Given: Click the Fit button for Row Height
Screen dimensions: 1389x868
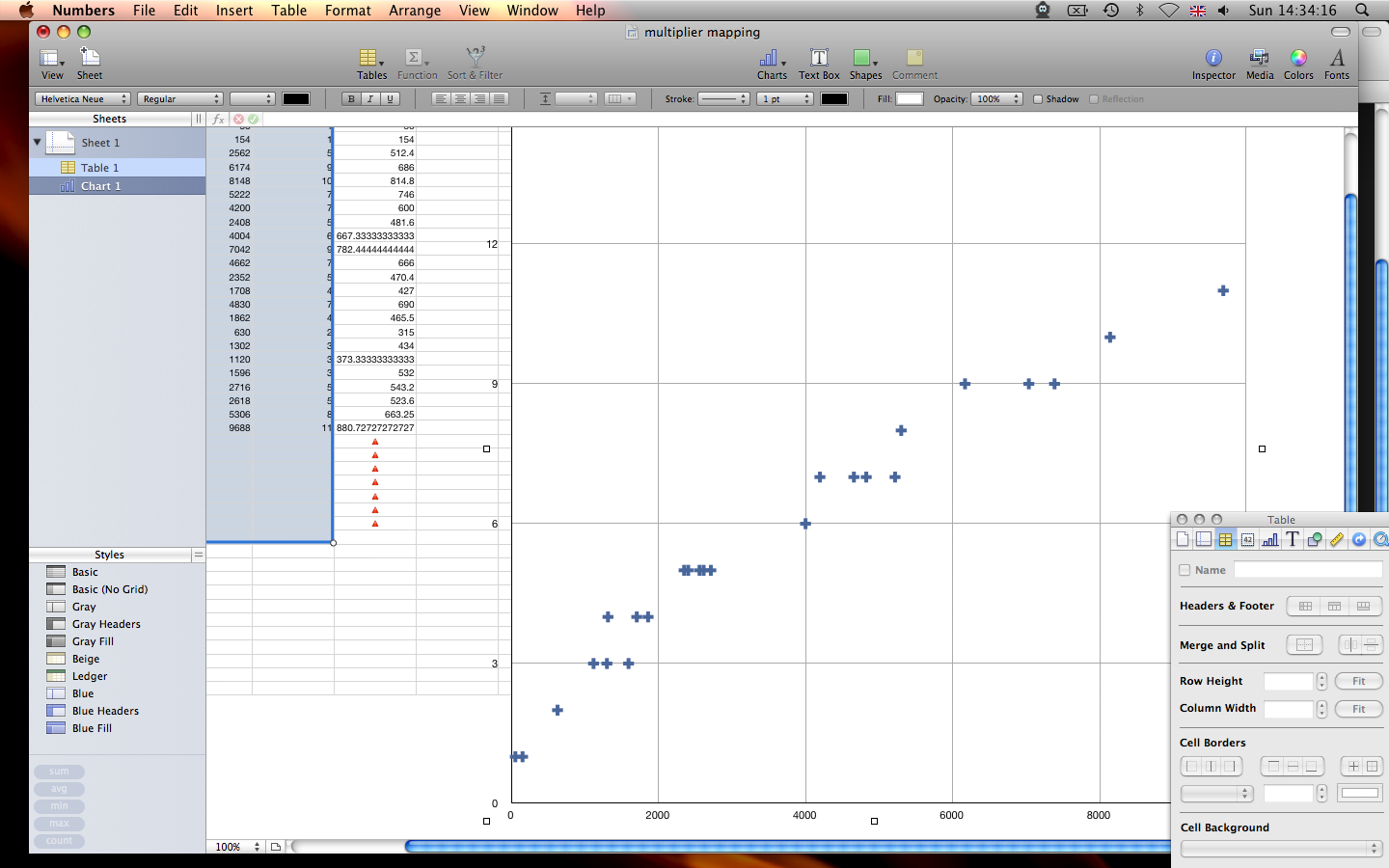Looking at the screenshot, I should click(x=1358, y=681).
